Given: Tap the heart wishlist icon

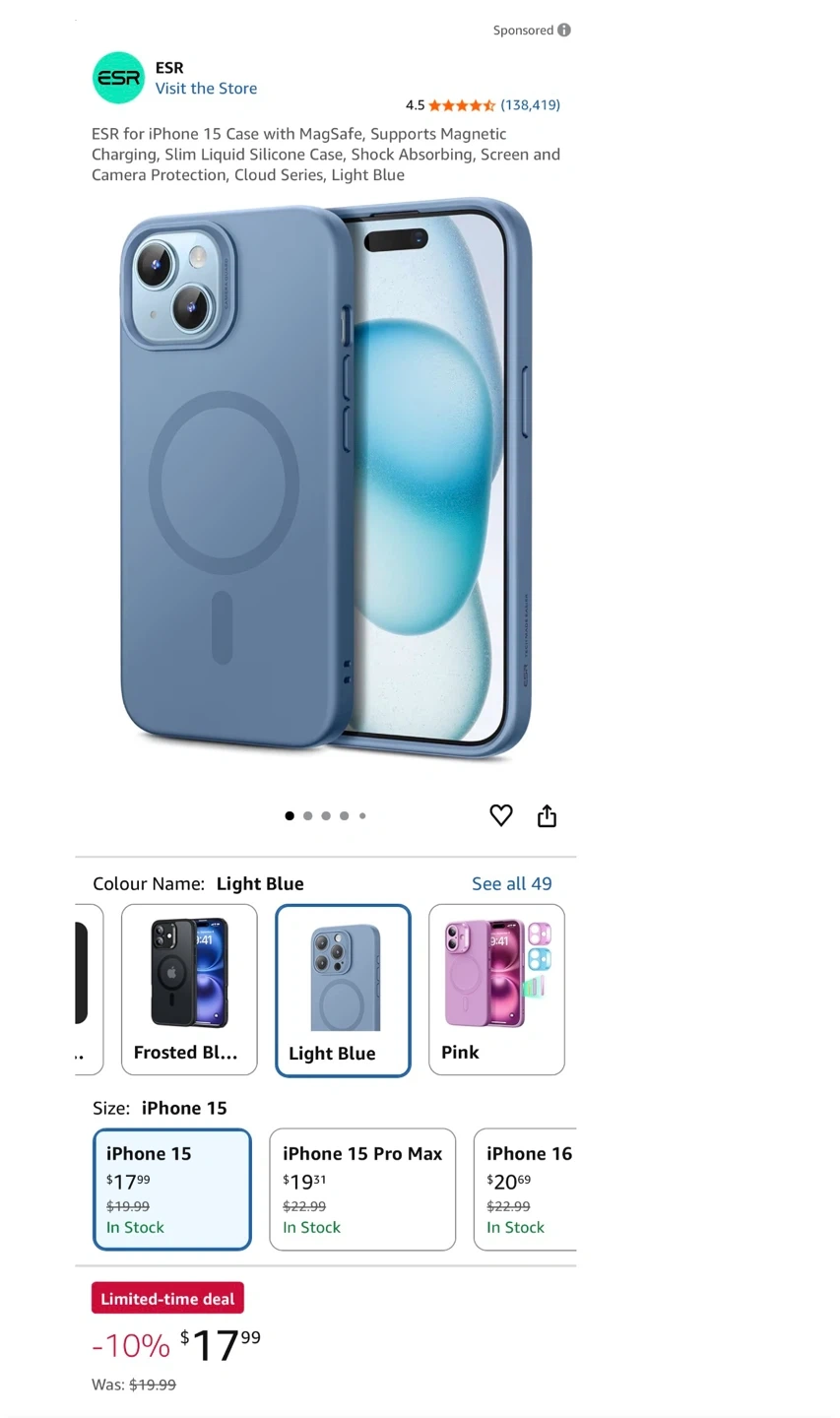Looking at the screenshot, I should tap(501, 815).
